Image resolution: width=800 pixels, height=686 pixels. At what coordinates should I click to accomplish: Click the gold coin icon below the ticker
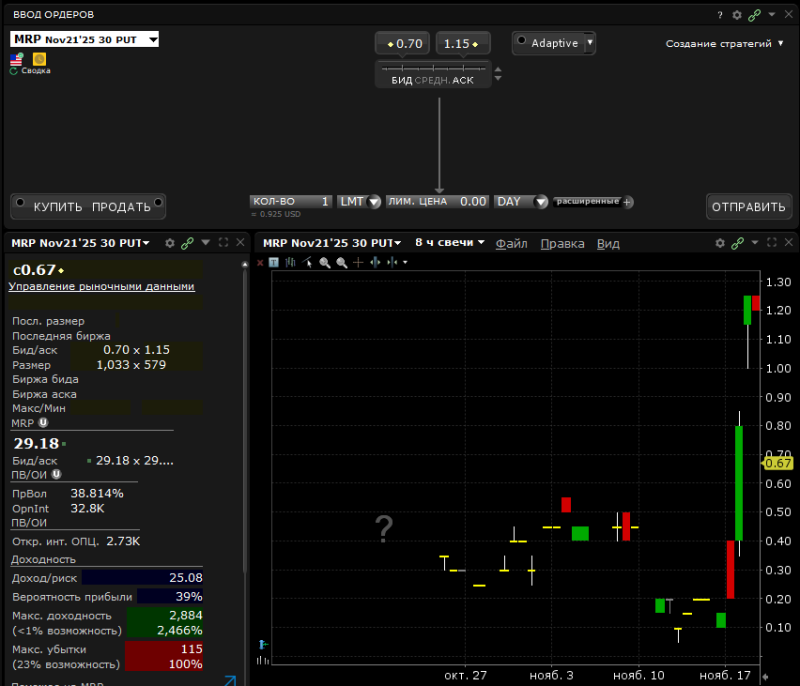pos(40,59)
